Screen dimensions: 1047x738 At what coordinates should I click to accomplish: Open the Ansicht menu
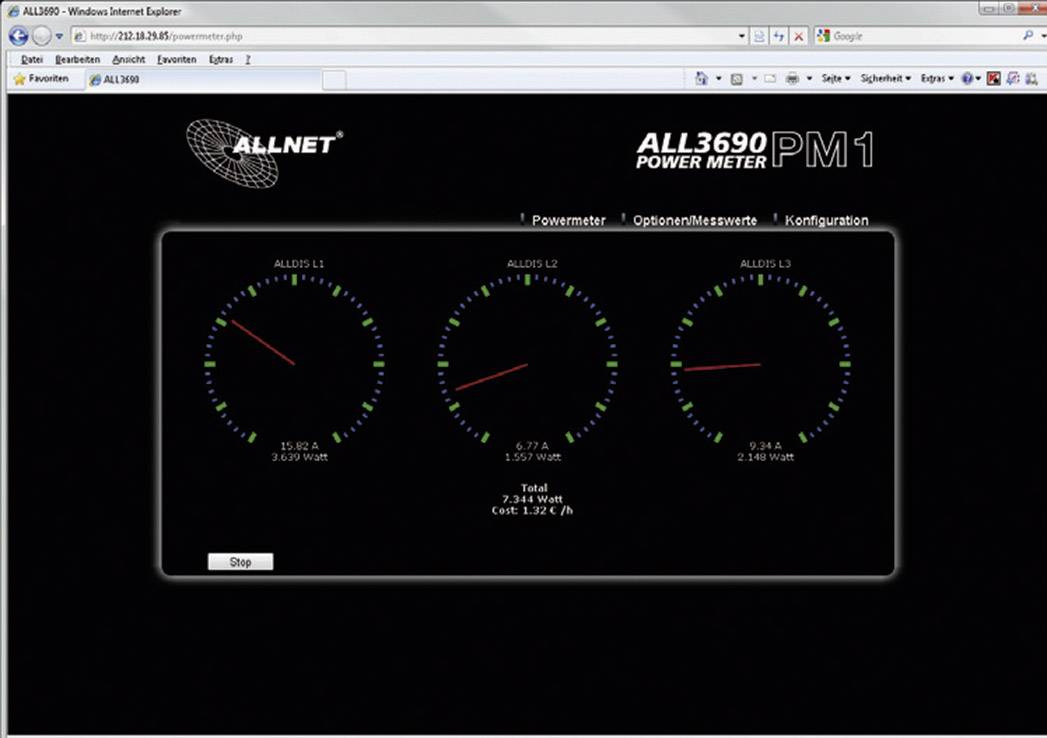(128, 59)
